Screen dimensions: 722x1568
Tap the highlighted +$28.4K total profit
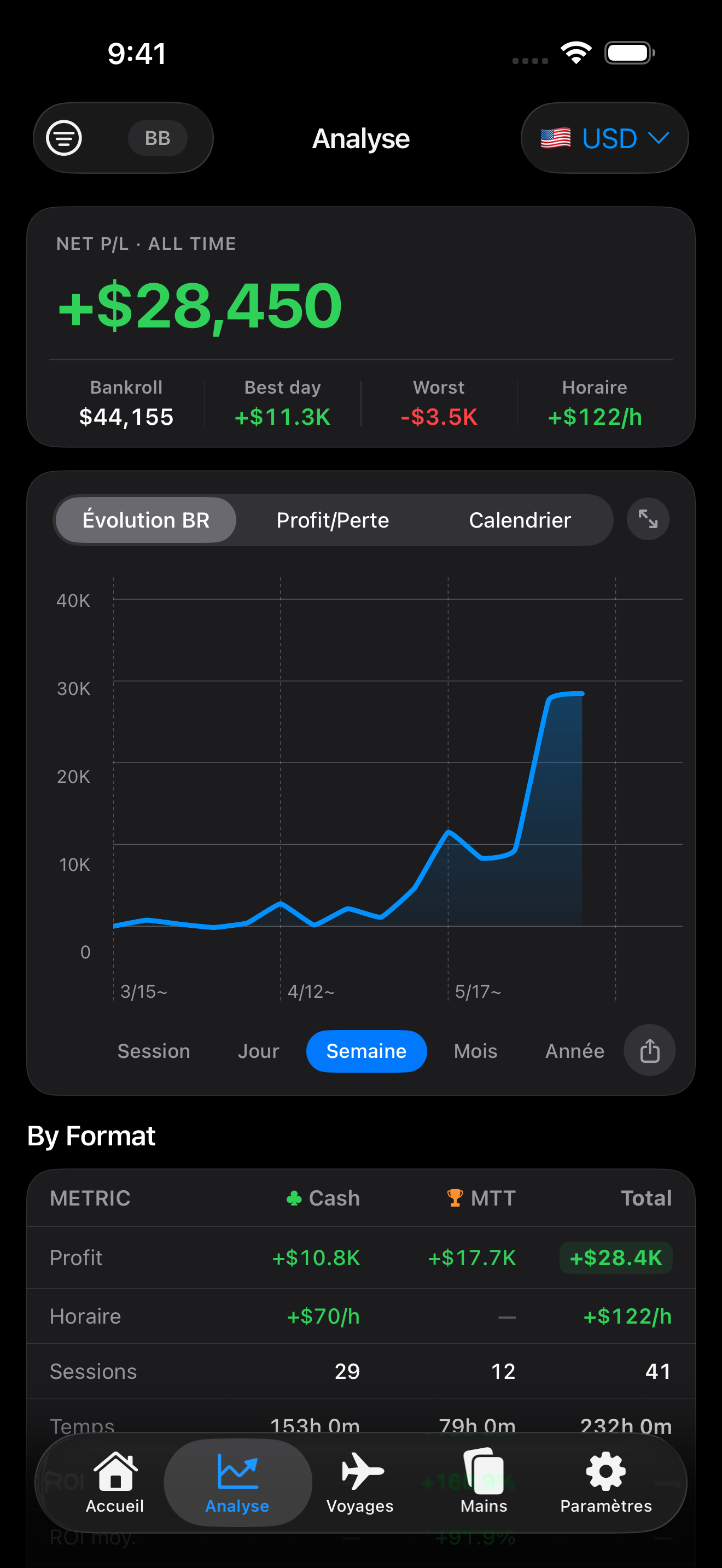click(x=615, y=1257)
